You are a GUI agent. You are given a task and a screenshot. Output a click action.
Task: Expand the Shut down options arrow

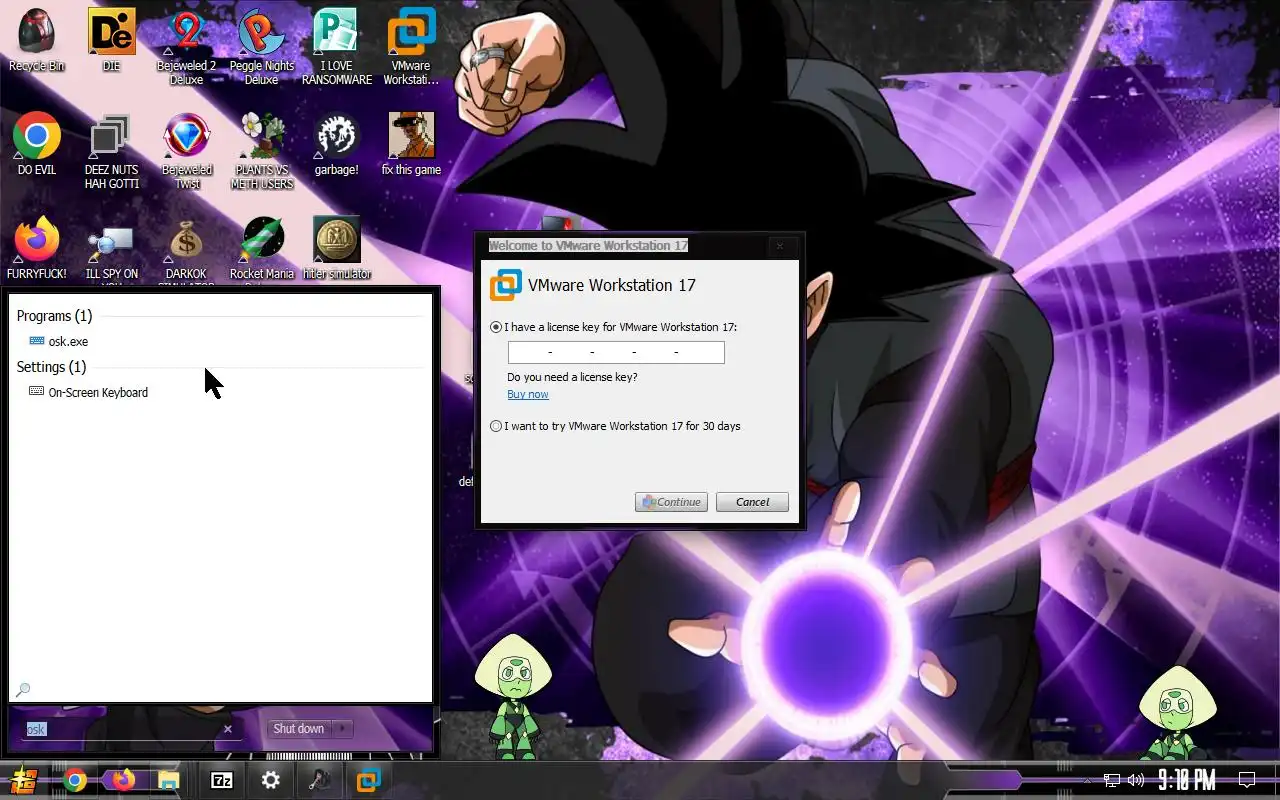click(x=342, y=729)
